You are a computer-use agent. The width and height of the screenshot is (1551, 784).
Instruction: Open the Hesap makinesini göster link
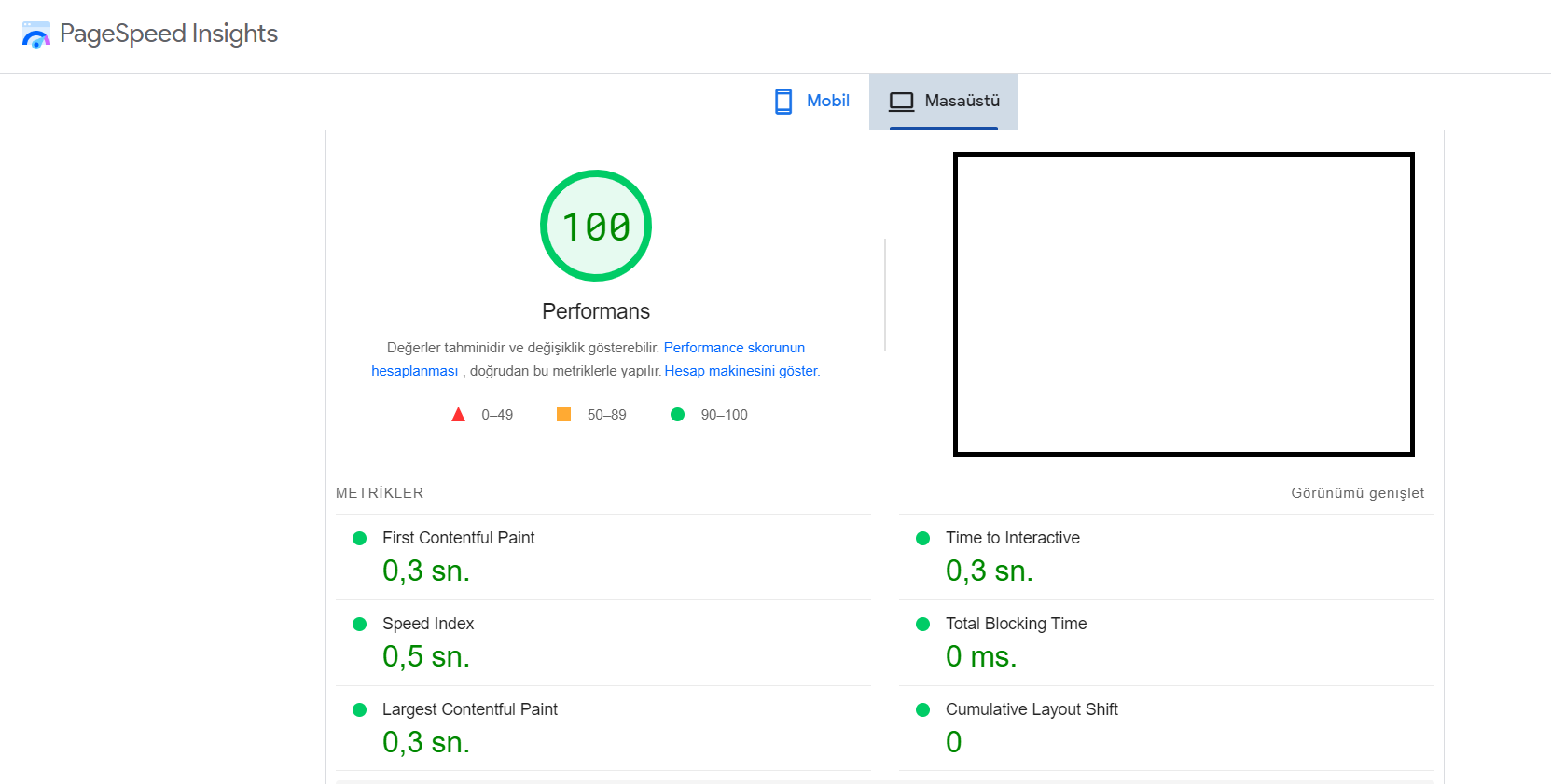741,371
